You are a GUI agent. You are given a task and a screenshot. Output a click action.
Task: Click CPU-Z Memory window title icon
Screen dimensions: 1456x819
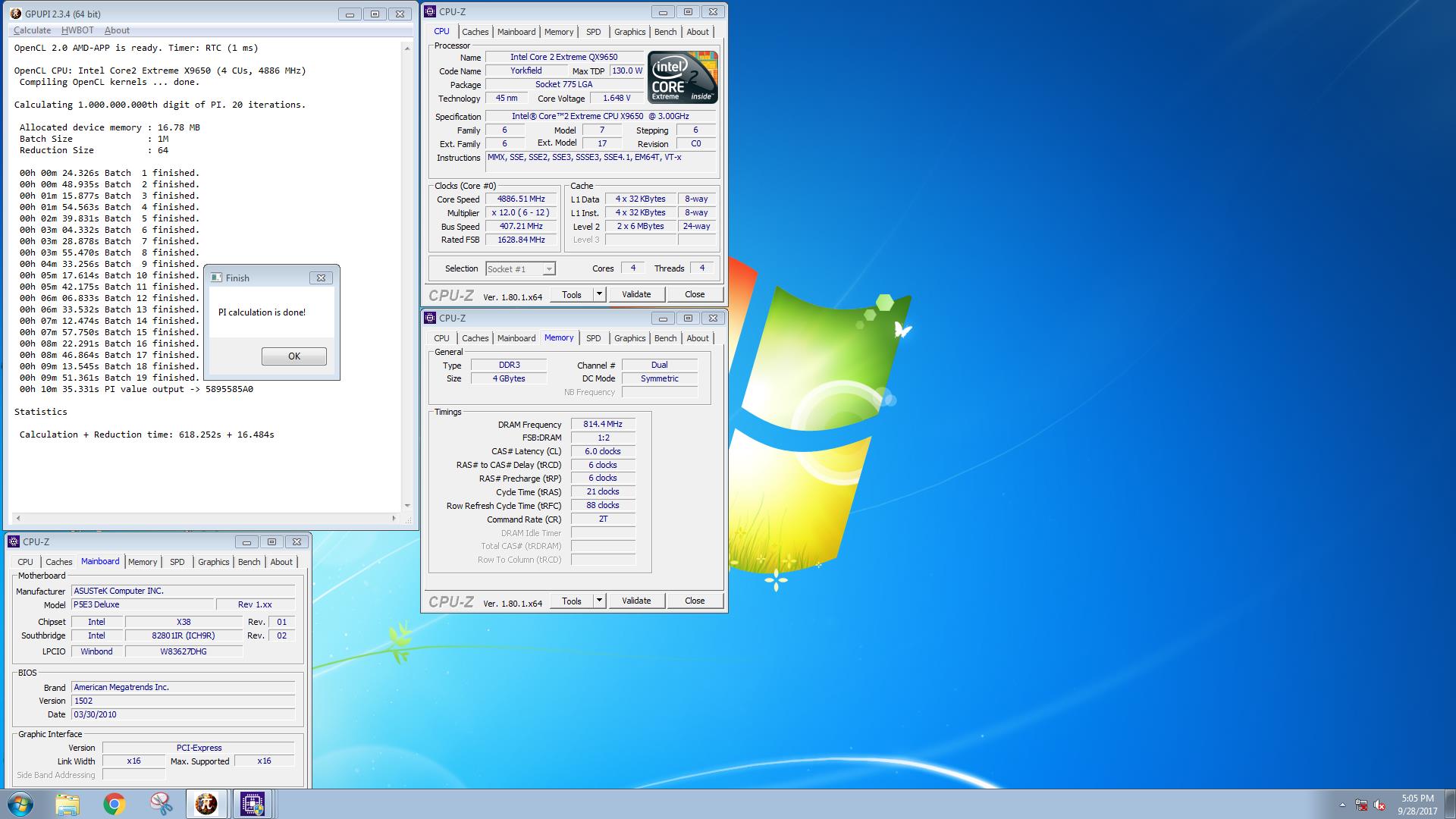pos(430,318)
